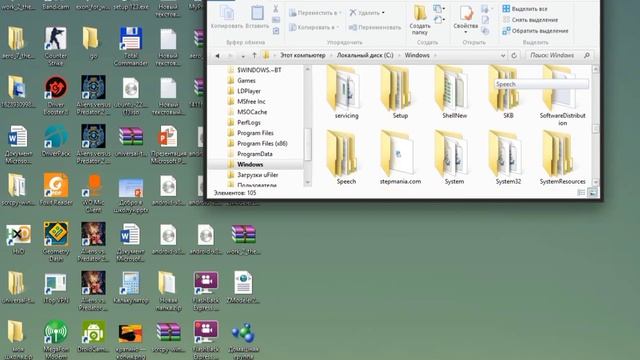Select the iTop VPN desktop shortcut

pos(56,287)
